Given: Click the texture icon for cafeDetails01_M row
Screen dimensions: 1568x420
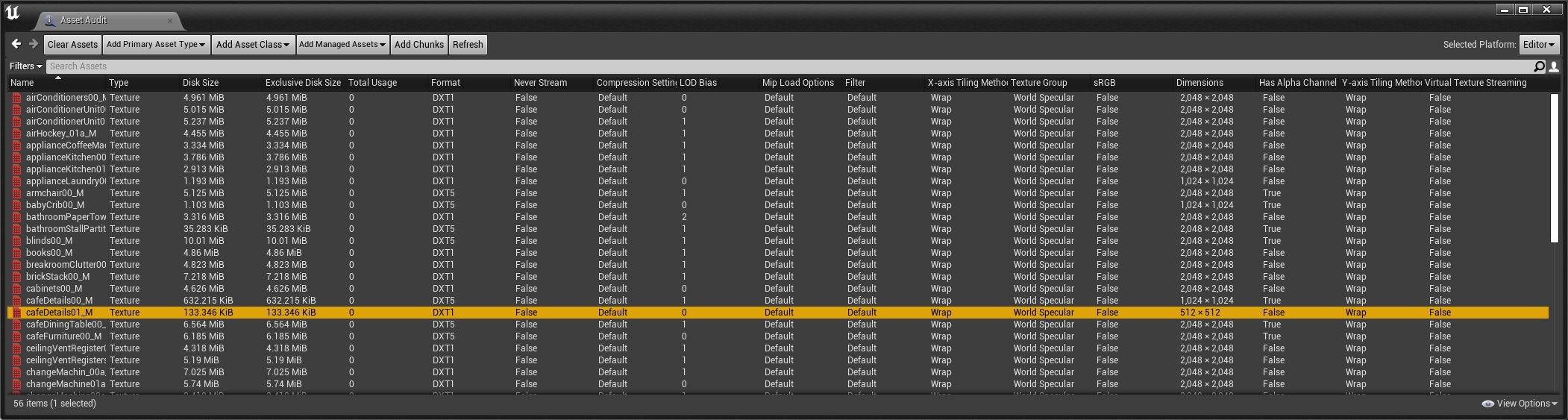Looking at the screenshot, I should (x=17, y=313).
